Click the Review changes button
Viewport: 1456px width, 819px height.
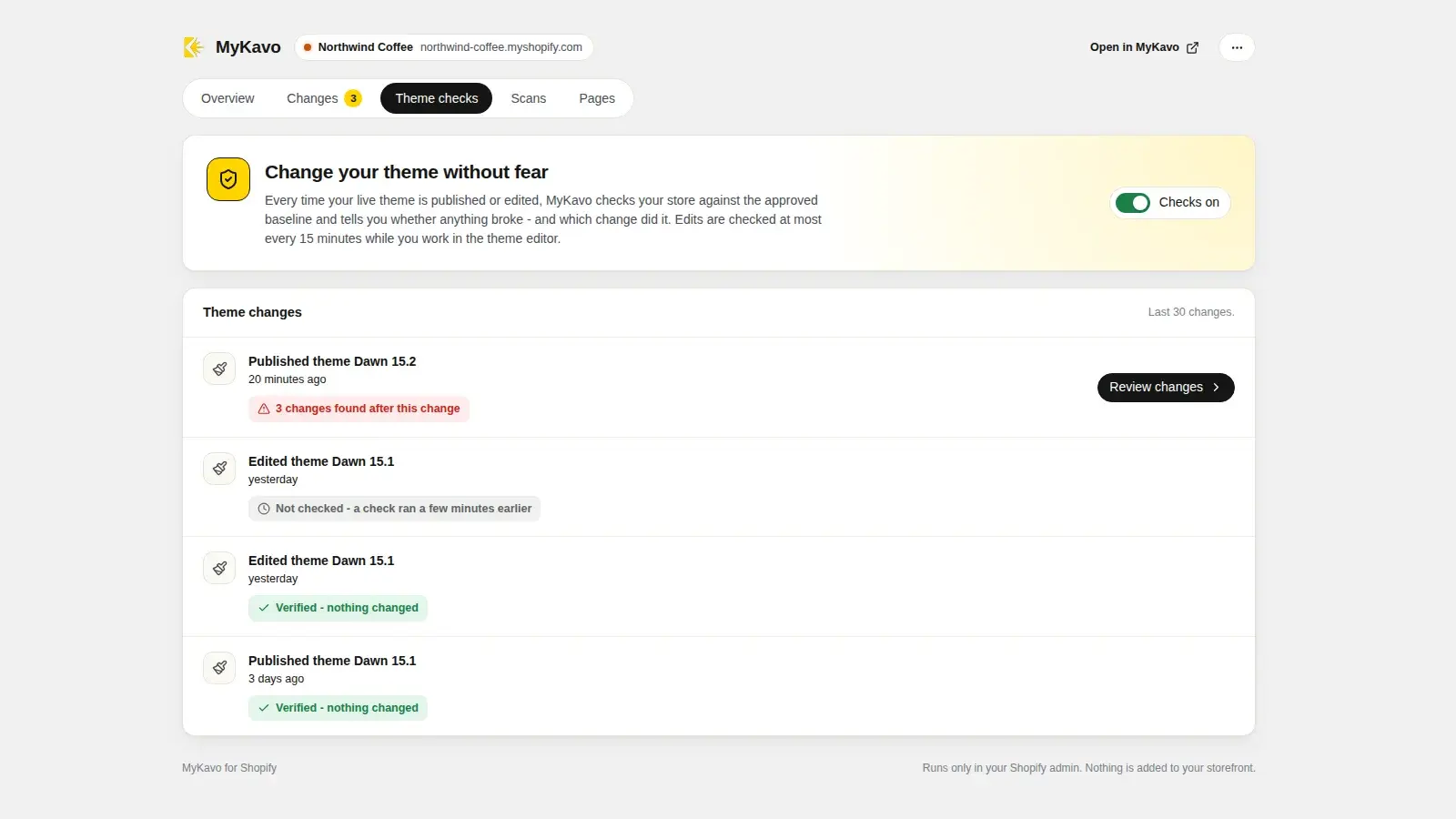coord(1166,388)
